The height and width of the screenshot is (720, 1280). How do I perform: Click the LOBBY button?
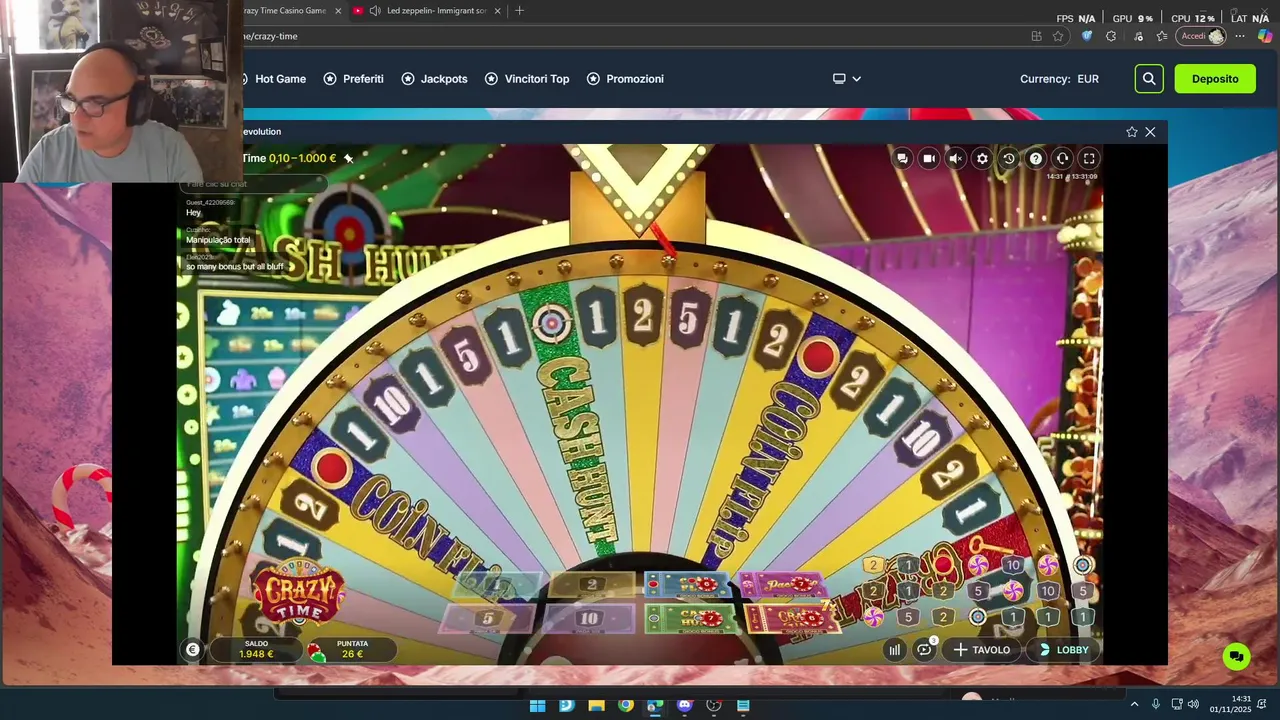point(1063,650)
